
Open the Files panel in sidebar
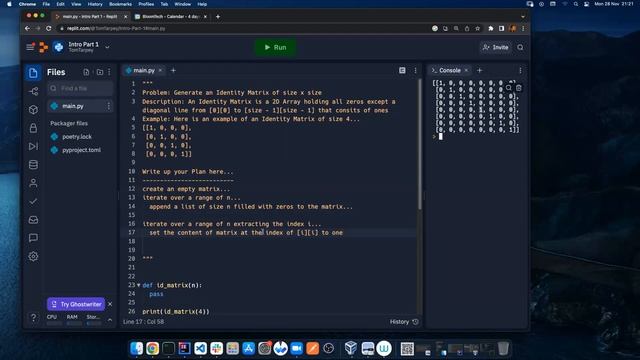[x=33, y=73]
